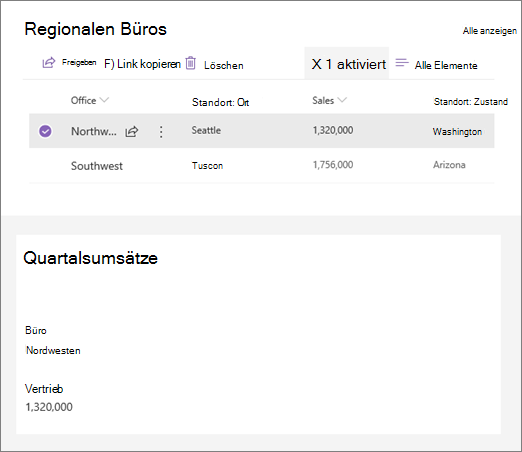Click the X to clear the 1 aktiviert selection

(317, 64)
